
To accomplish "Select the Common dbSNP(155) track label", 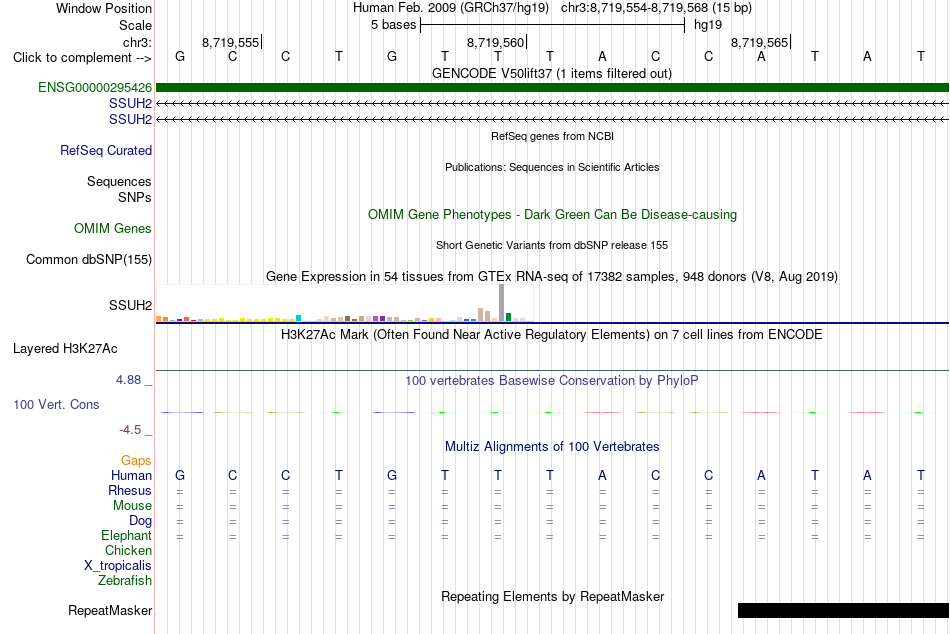I will 89,259.
